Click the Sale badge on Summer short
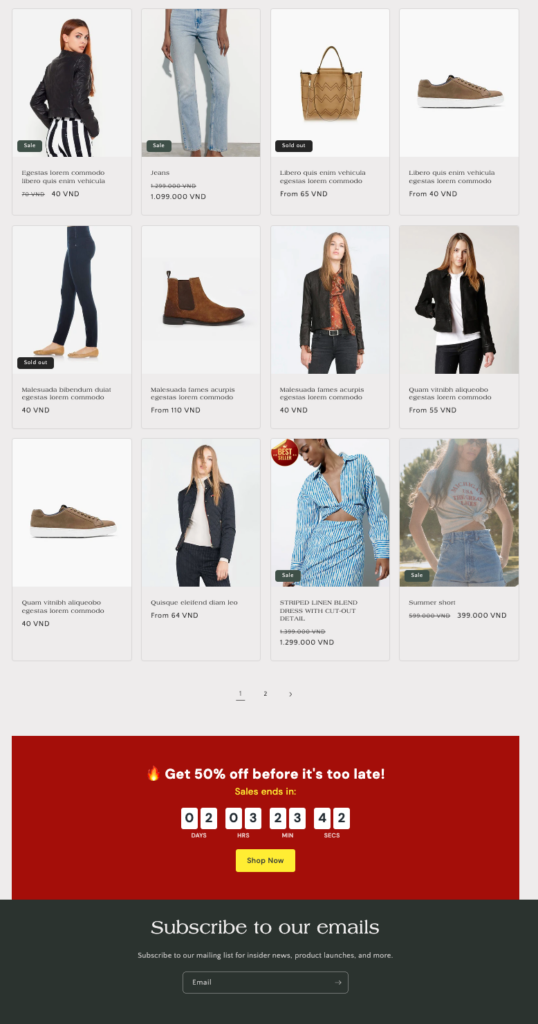This screenshot has width=538, height=1024. tap(417, 575)
